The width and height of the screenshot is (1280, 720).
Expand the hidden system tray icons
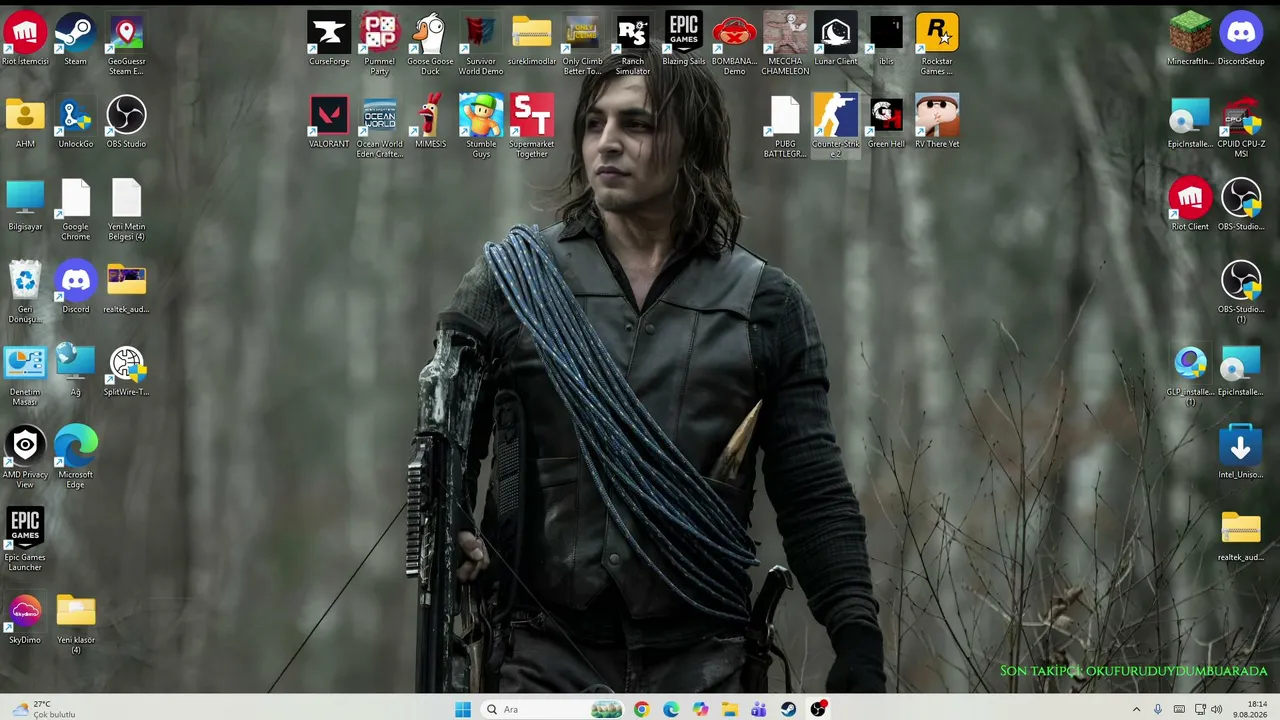pyautogui.click(x=1136, y=709)
